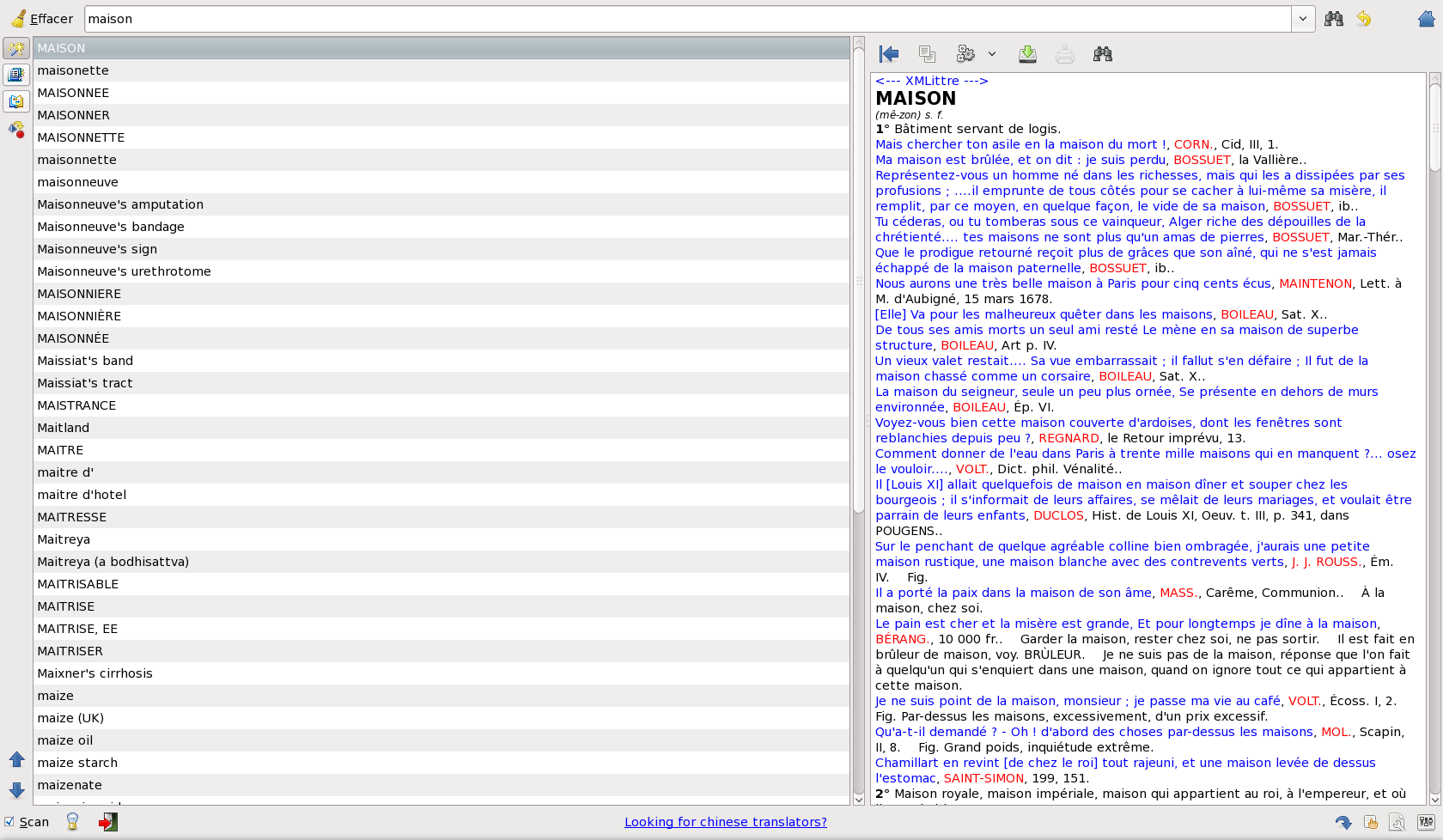Select the fuzzy query wand icon in sidebar

click(x=16, y=48)
